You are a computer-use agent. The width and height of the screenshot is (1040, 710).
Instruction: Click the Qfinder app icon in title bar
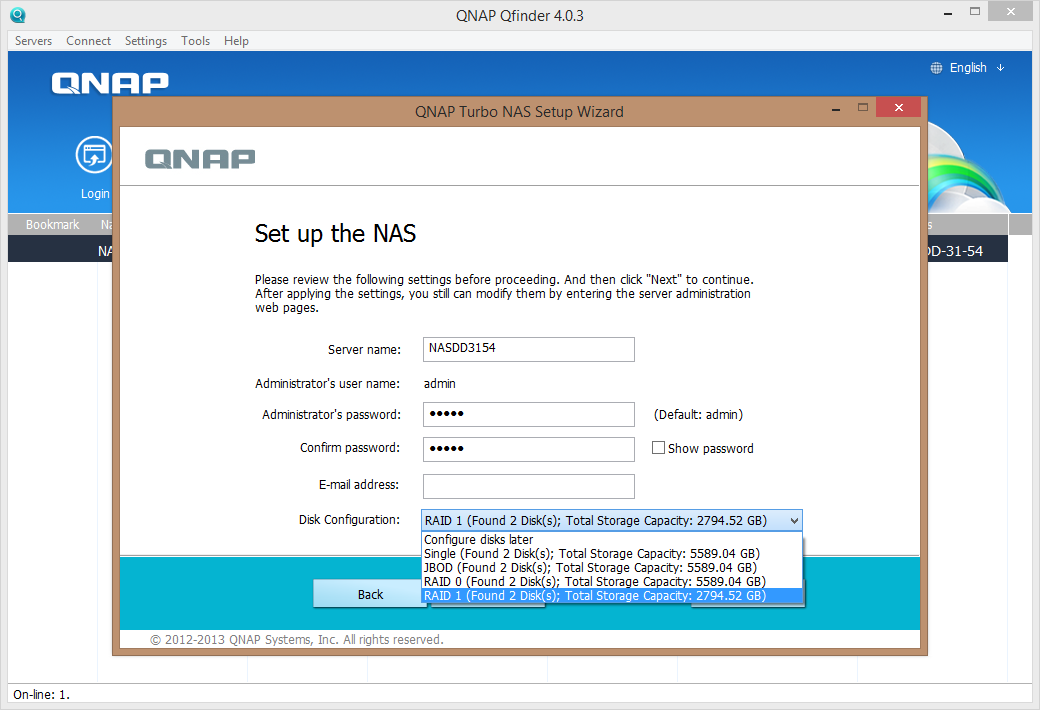tap(18, 15)
